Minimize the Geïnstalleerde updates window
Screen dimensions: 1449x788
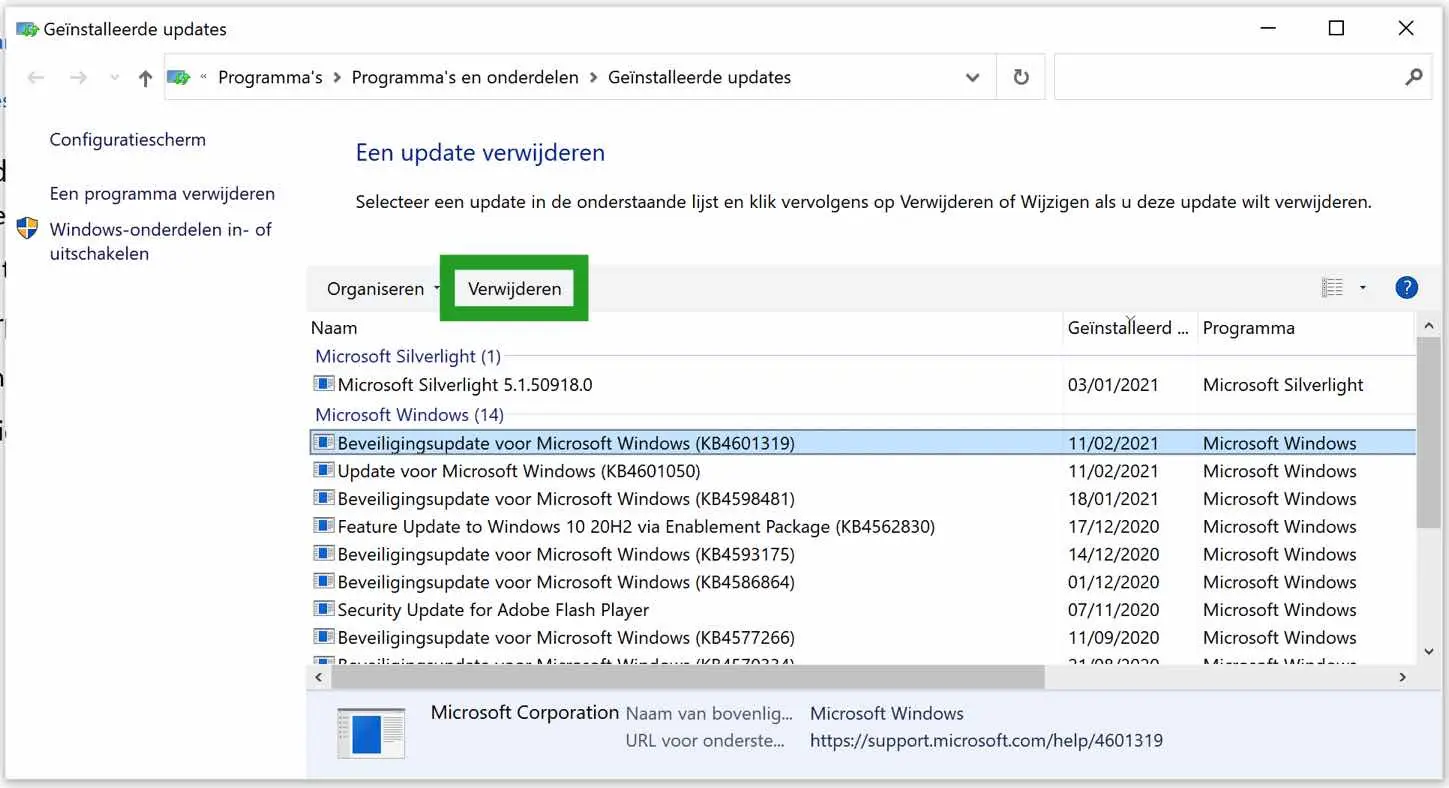[1267, 29]
